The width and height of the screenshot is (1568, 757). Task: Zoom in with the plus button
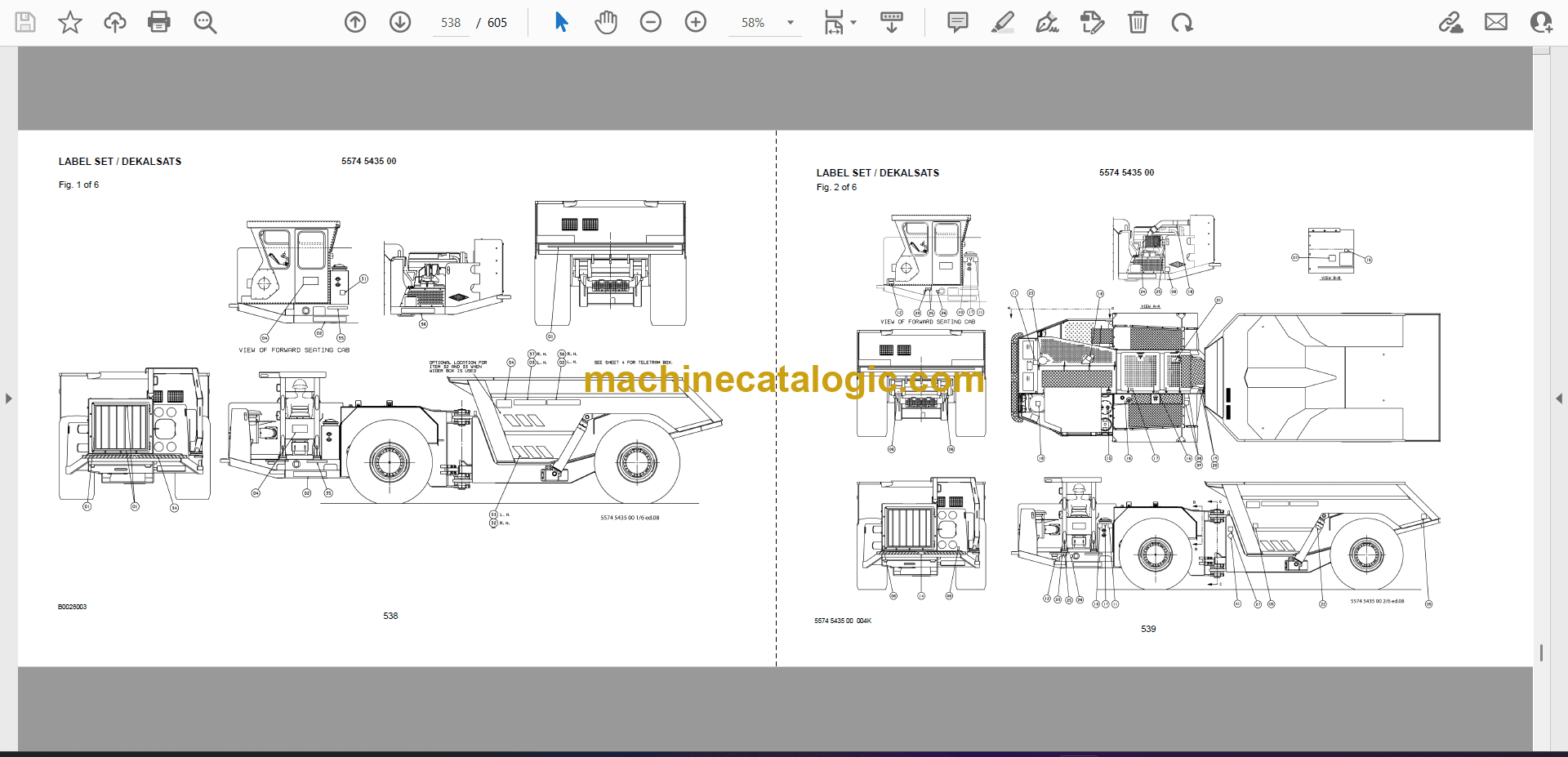pos(696,22)
